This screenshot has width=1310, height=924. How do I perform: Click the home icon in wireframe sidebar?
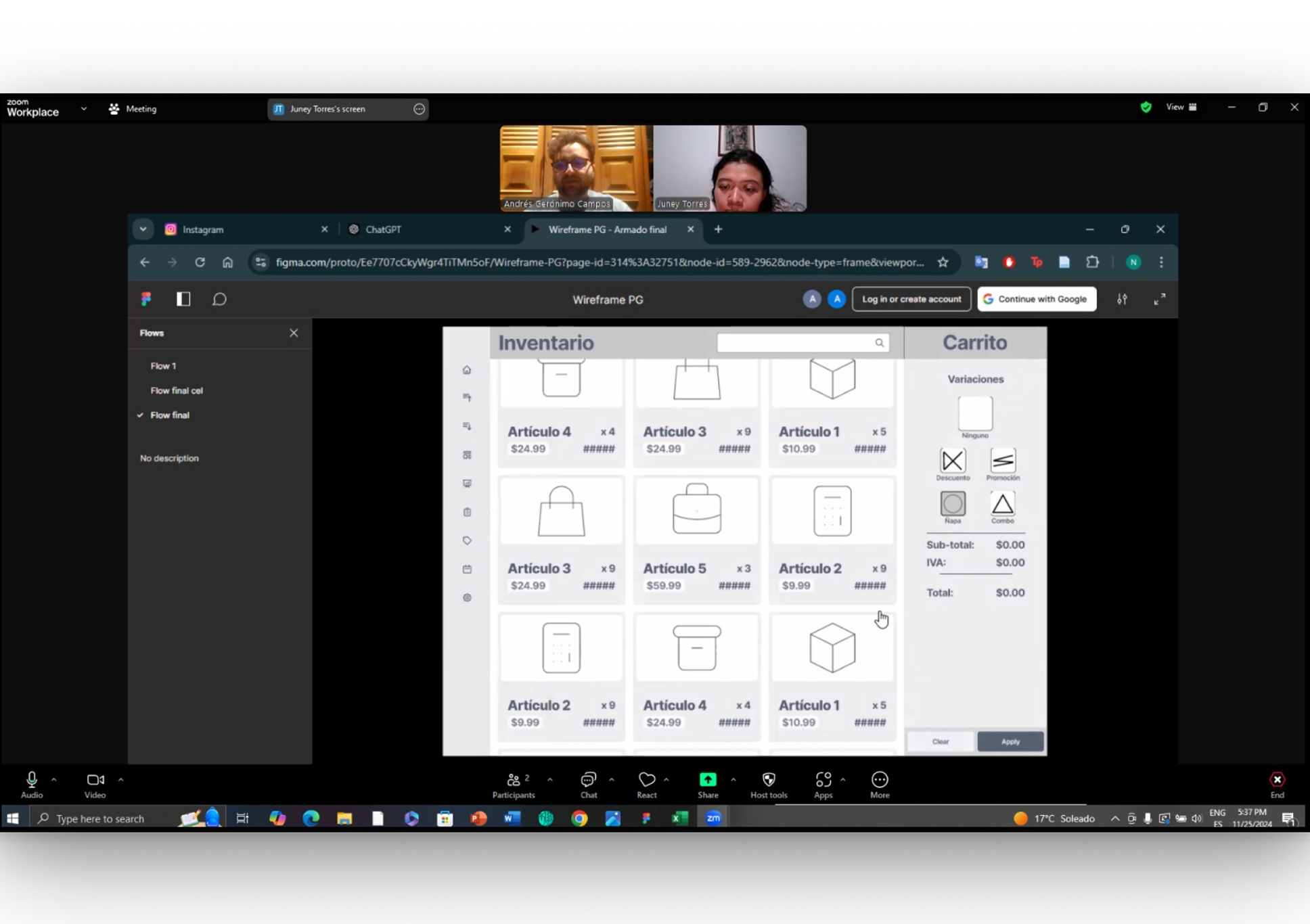point(467,370)
